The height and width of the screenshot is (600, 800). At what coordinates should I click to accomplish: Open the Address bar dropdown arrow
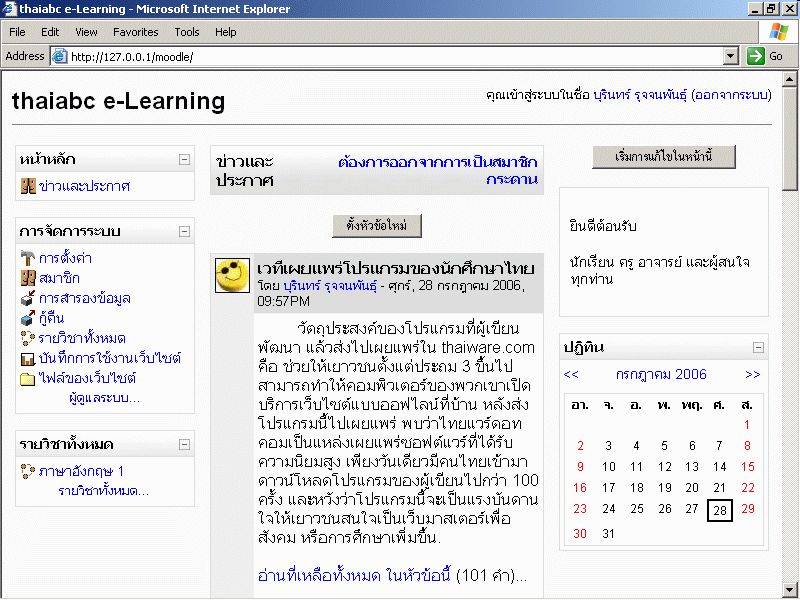pyautogui.click(x=730, y=57)
